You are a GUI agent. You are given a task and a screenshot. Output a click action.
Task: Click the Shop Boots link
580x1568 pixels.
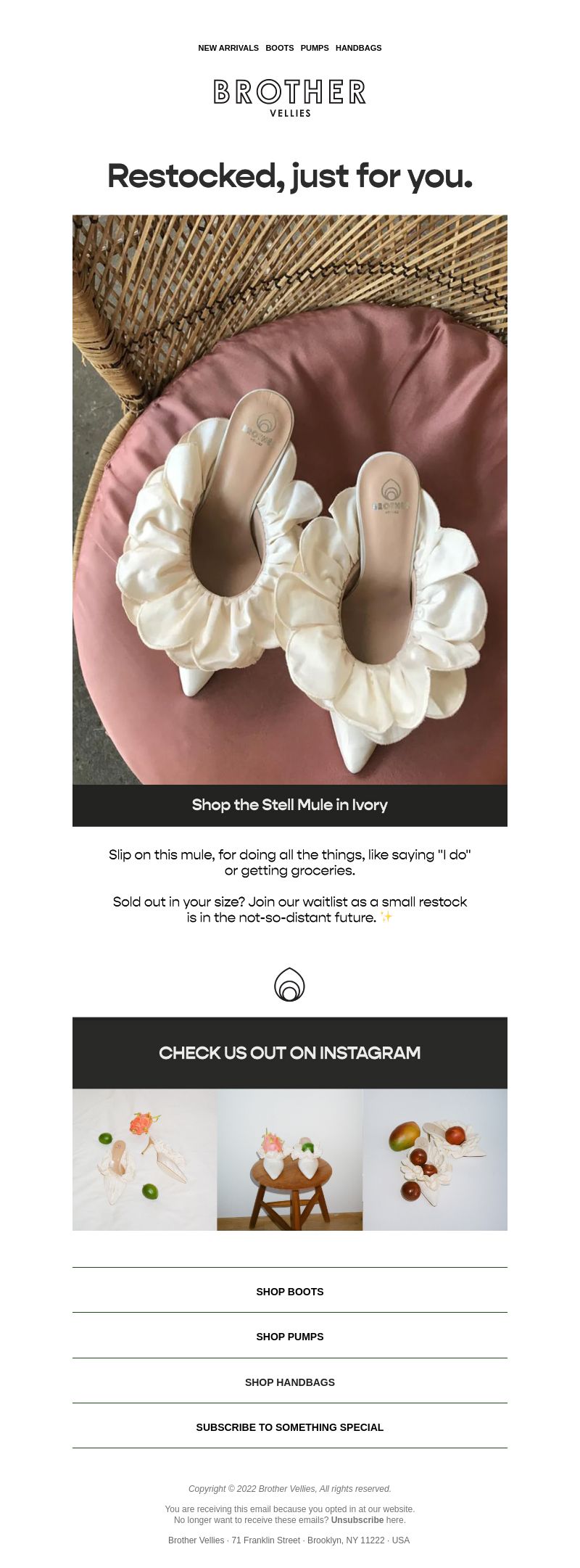290,1292
